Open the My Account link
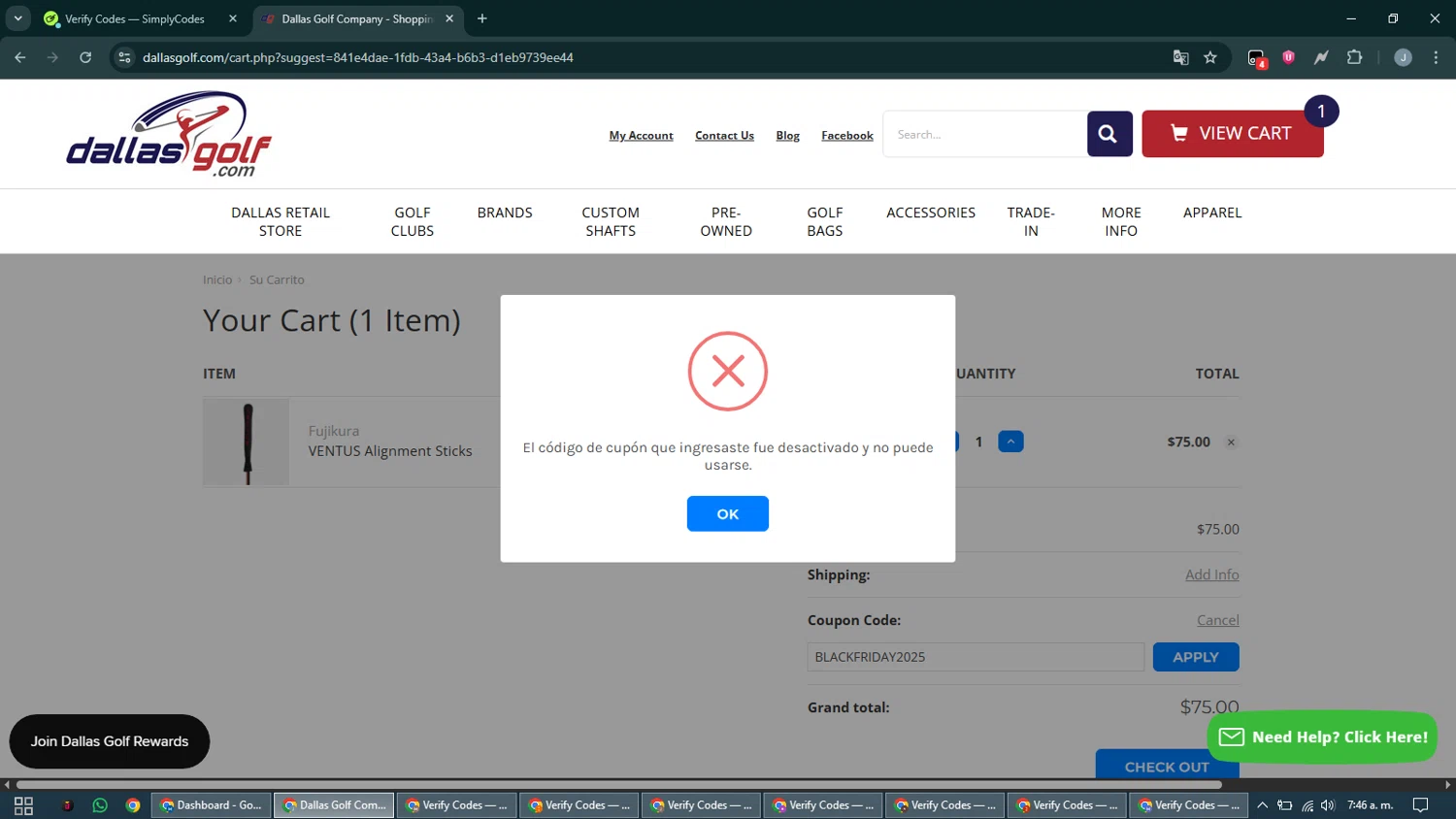The image size is (1456, 819). [x=641, y=136]
